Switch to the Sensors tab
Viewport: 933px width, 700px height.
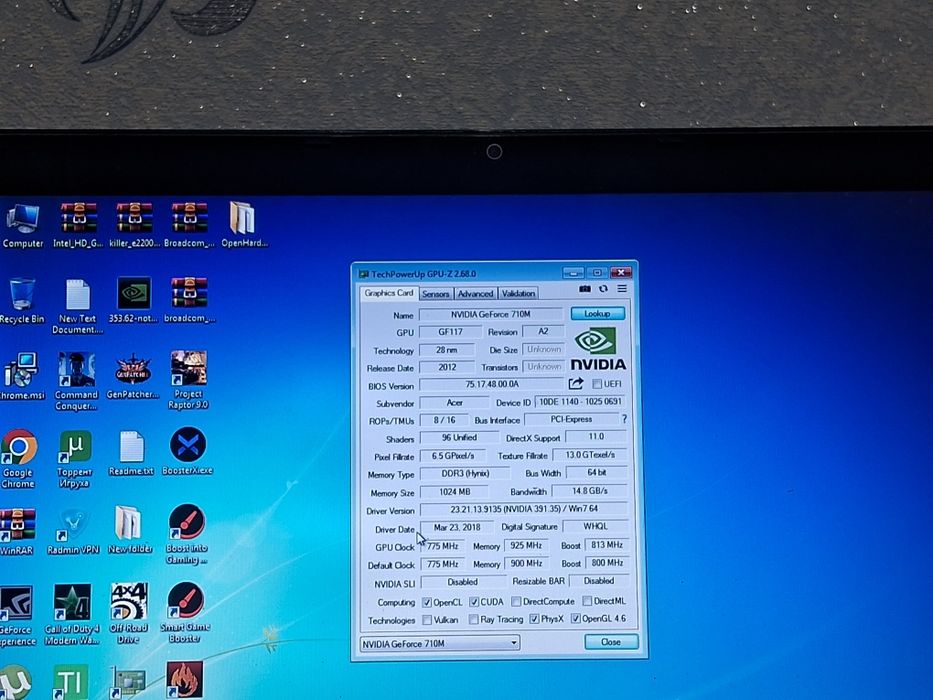pyautogui.click(x=436, y=294)
